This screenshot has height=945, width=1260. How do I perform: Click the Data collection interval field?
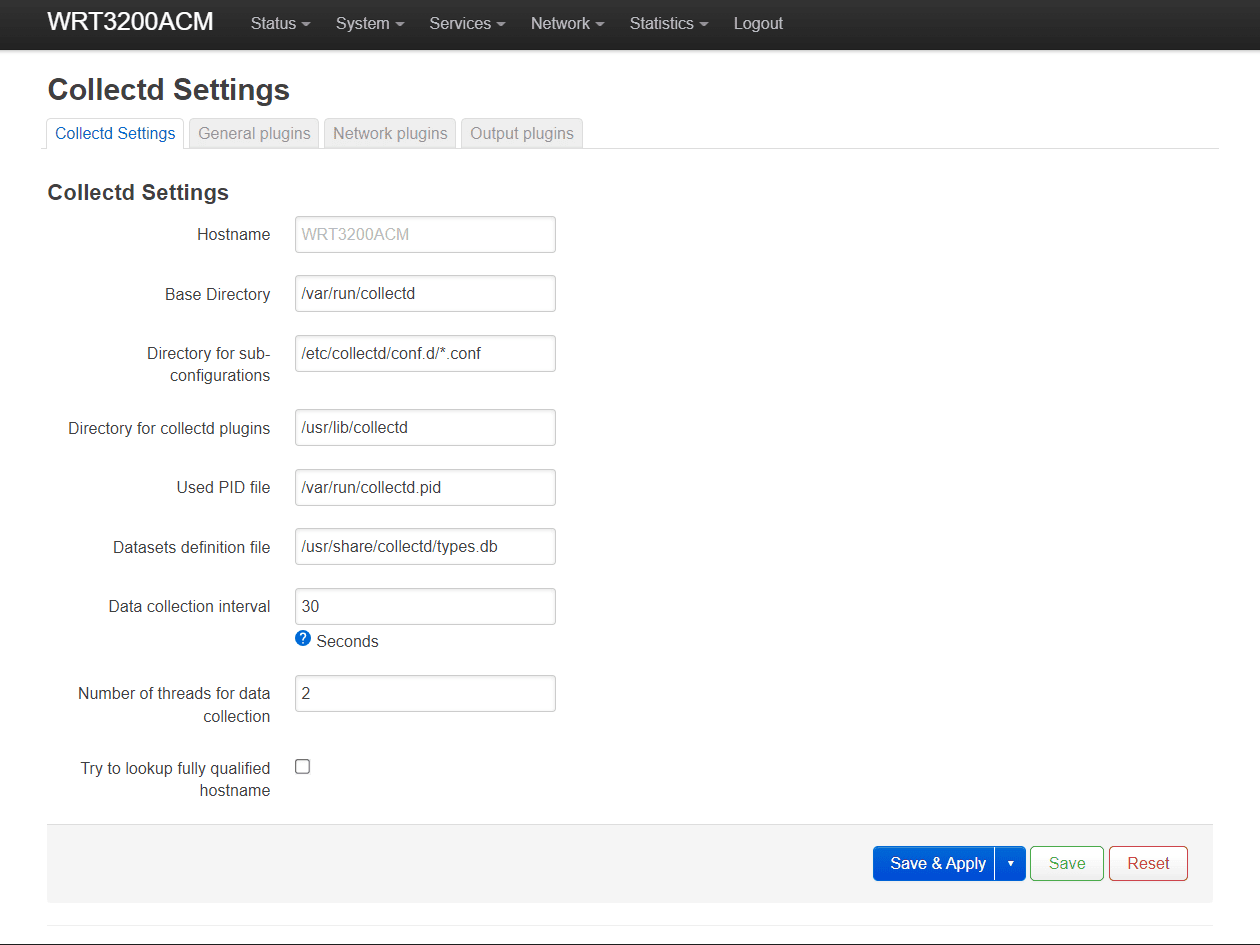tap(425, 606)
